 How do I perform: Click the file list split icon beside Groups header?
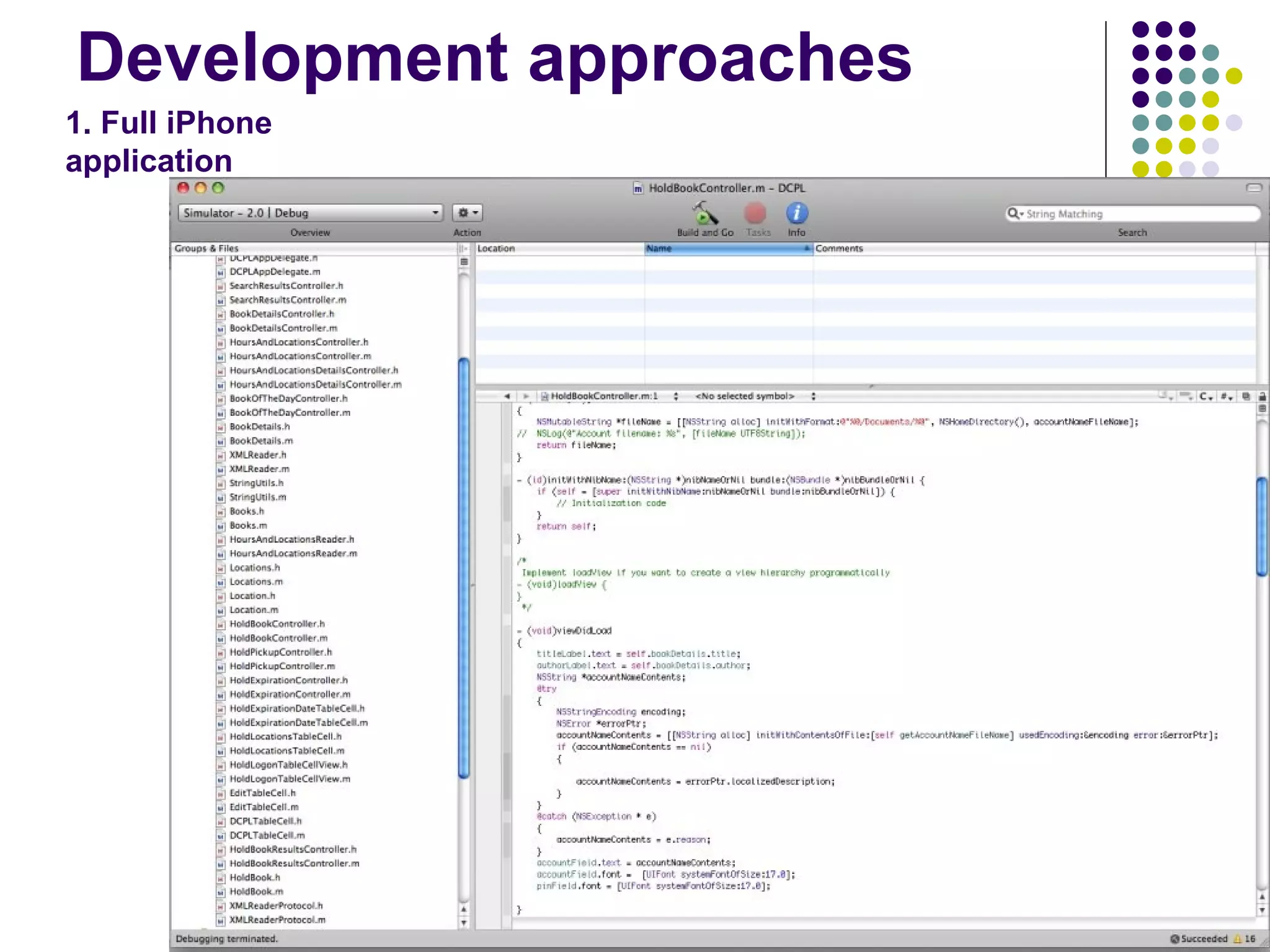pos(463,249)
